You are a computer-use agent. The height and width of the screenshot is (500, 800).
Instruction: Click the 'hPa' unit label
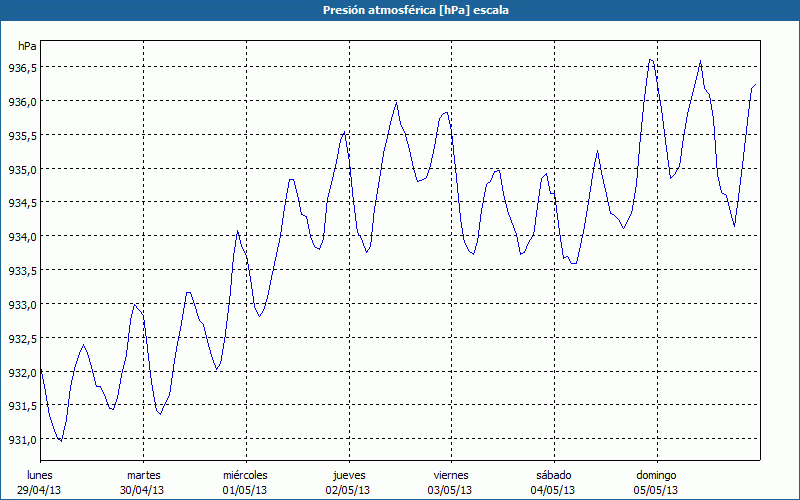tap(27, 46)
